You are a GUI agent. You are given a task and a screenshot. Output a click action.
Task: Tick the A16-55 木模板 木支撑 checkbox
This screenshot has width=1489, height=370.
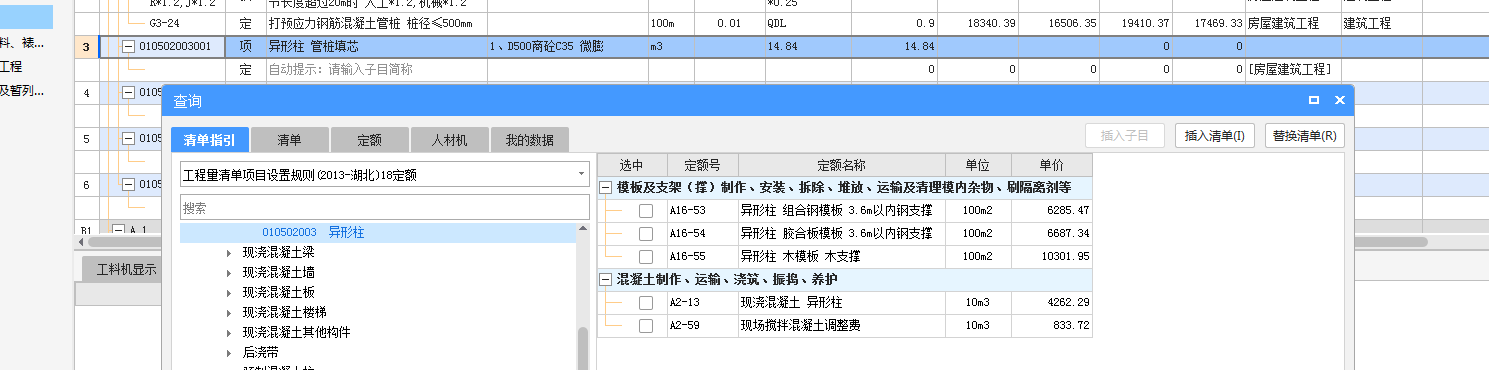(646, 257)
